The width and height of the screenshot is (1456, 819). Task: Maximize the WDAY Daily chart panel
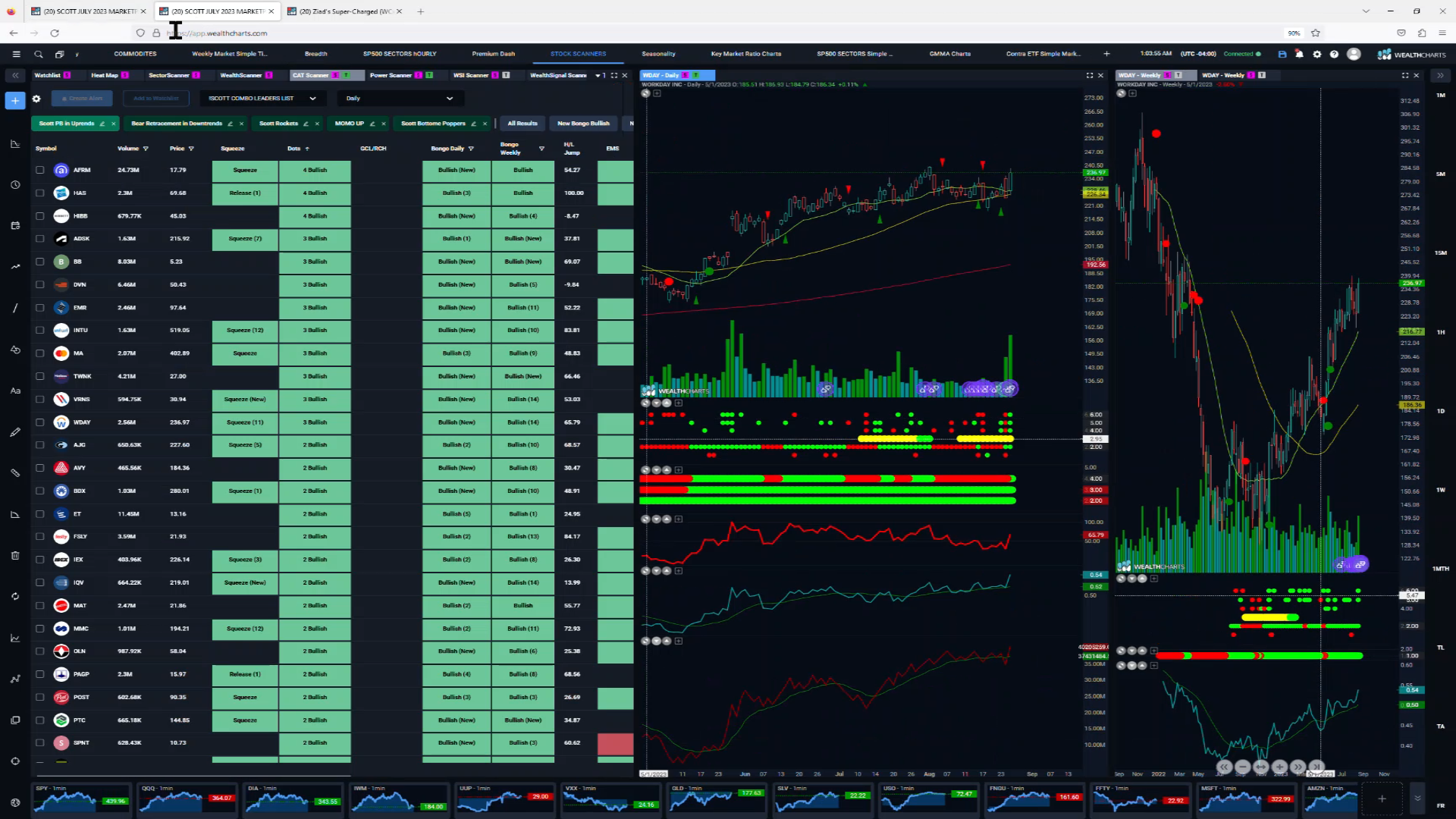[x=1090, y=75]
